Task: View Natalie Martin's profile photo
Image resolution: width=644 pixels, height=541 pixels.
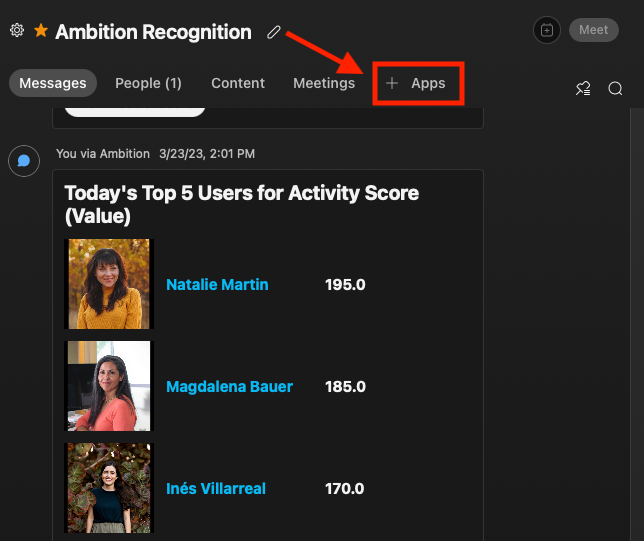Action: [108, 284]
